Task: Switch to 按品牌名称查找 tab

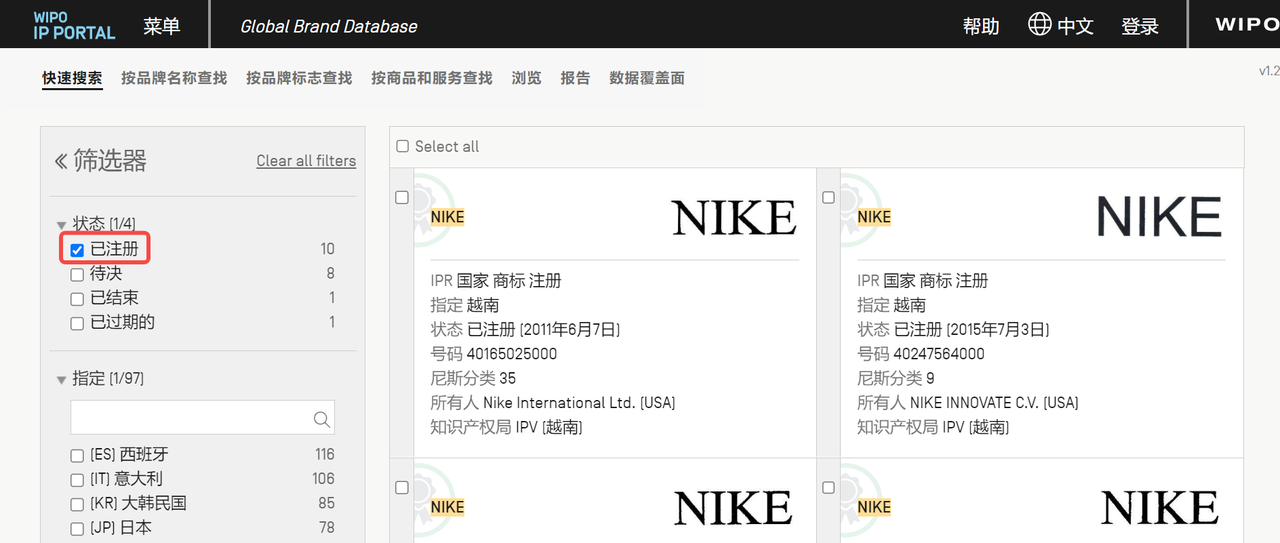Action: [x=174, y=78]
